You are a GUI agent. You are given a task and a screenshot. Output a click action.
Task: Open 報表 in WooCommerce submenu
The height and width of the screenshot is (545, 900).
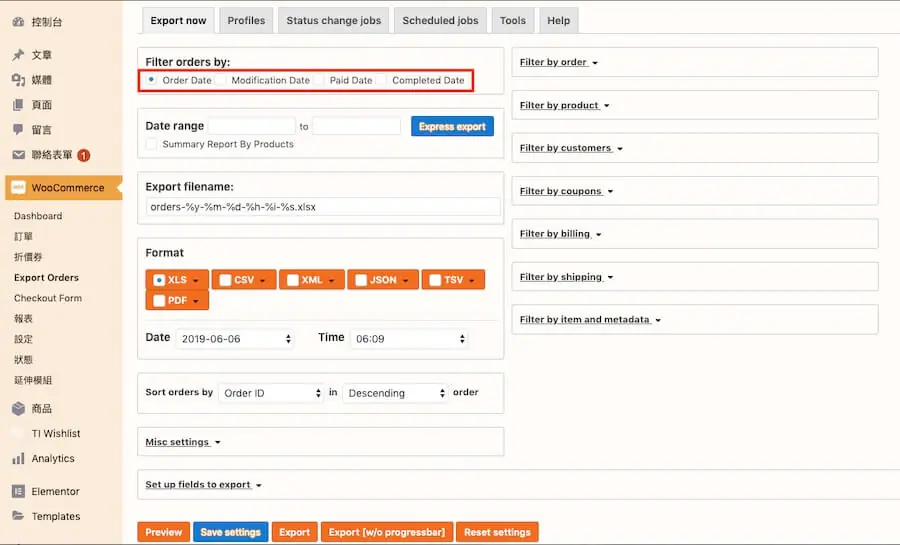23,318
